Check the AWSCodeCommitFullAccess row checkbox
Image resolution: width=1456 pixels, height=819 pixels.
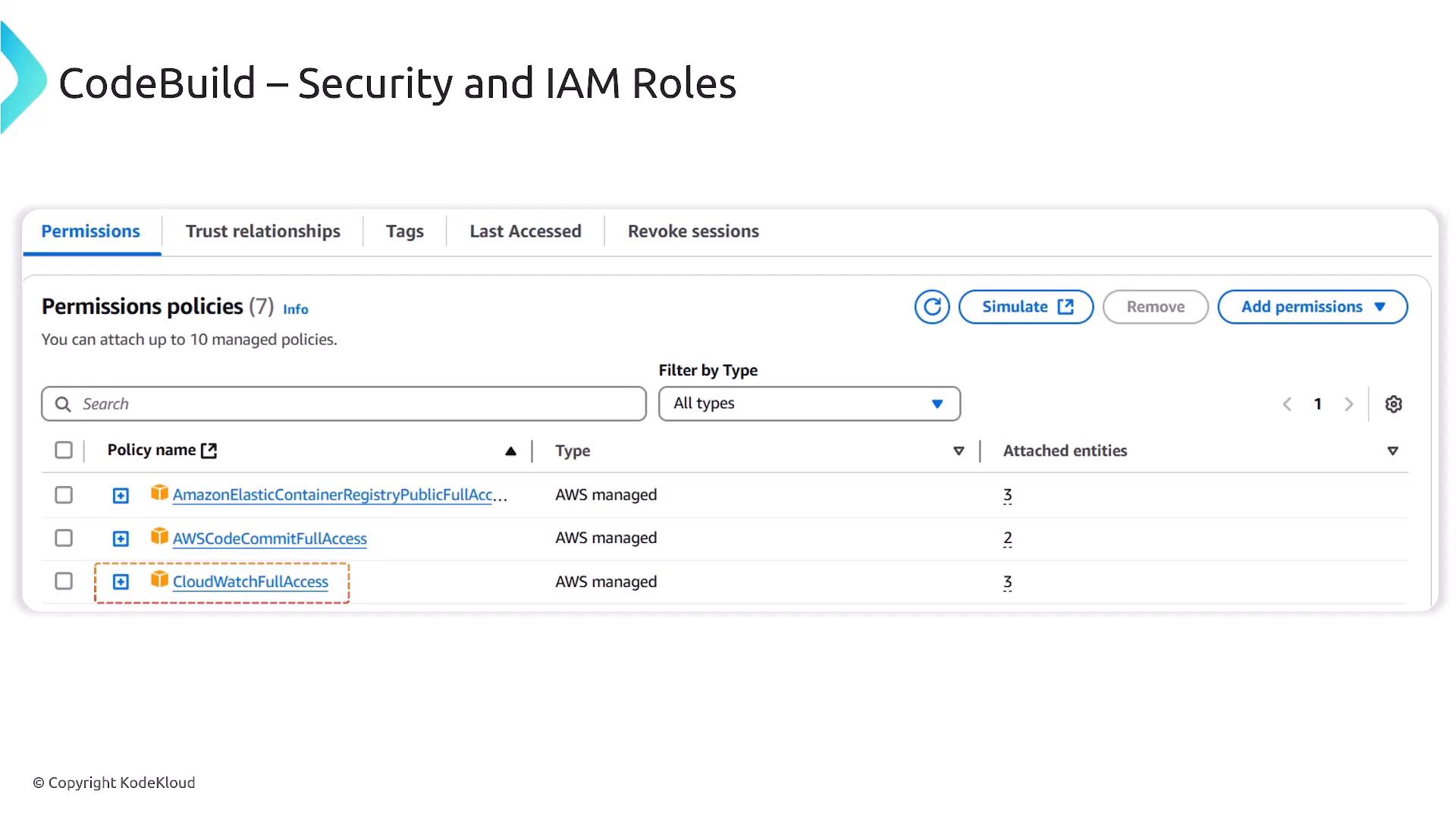point(64,538)
